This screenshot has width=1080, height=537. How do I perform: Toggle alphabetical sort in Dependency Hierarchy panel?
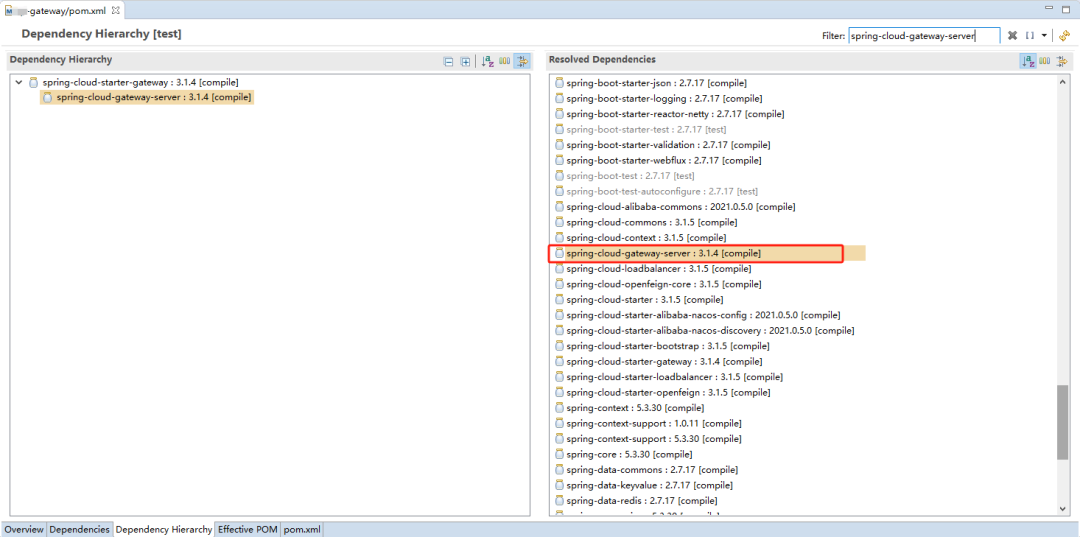pyautogui.click(x=488, y=61)
